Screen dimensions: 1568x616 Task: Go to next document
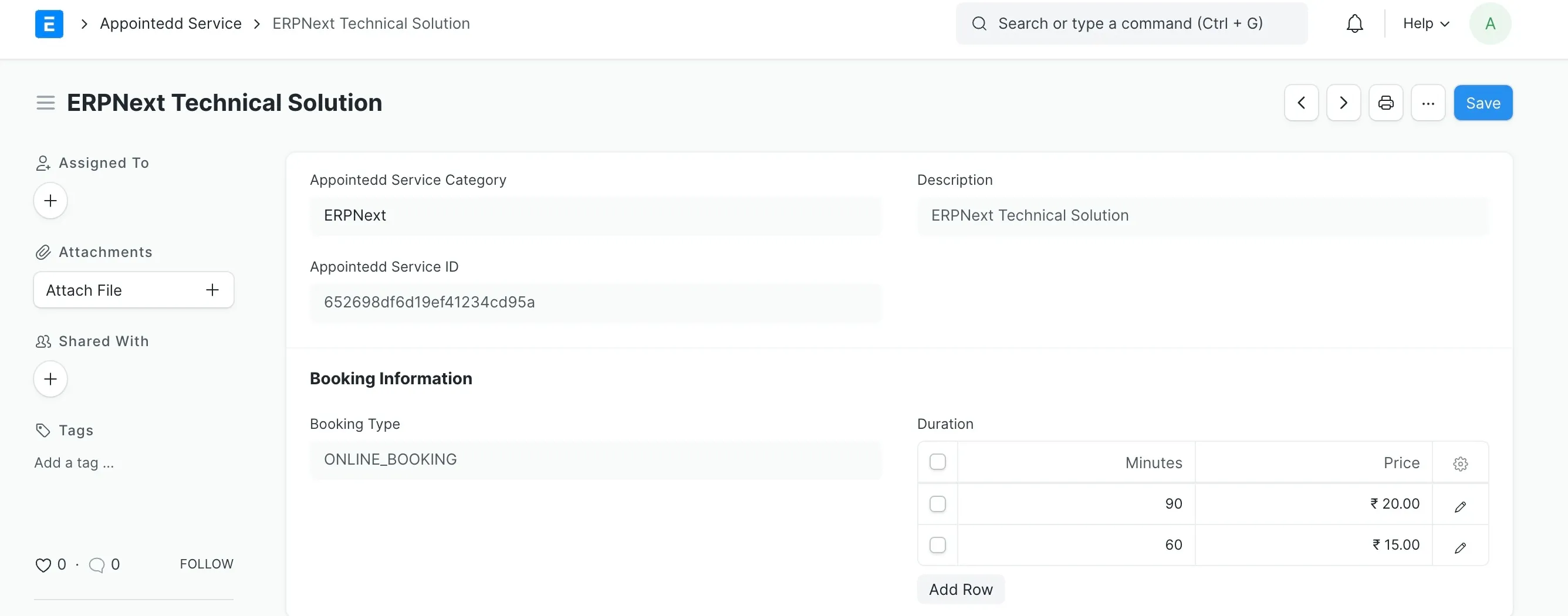[1343, 103]
